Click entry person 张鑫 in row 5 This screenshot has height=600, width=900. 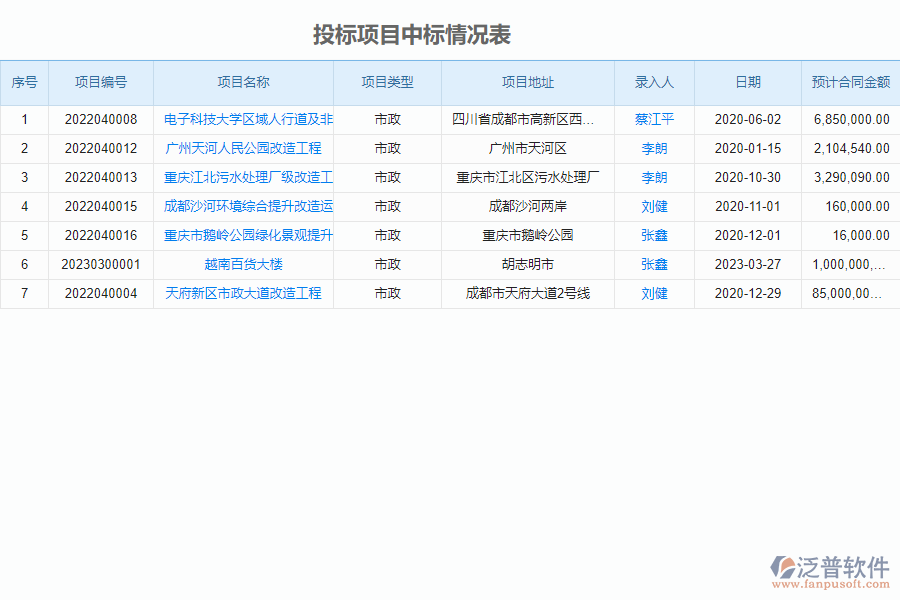click(653, 235)
